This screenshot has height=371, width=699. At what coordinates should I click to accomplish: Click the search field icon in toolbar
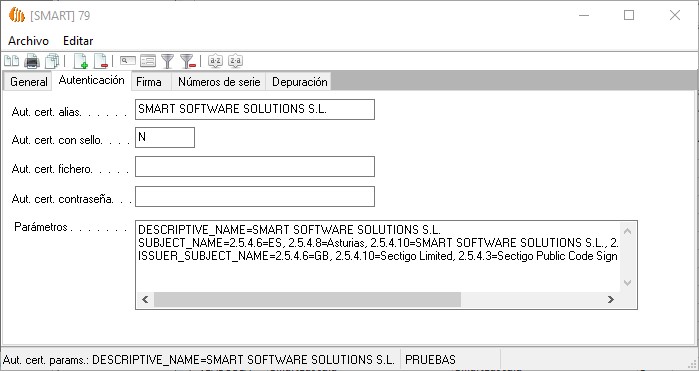[128, 61]
